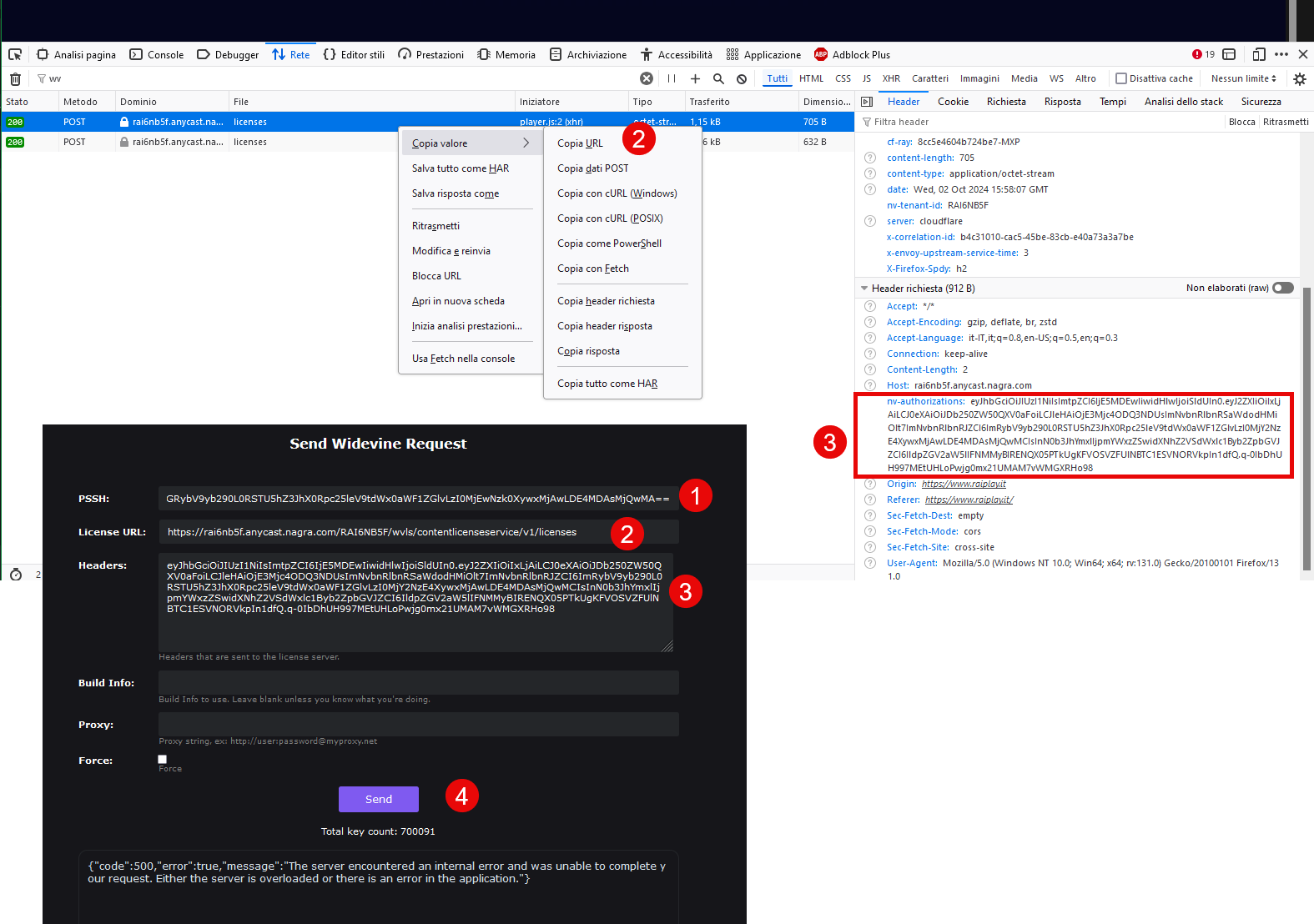Toggle responsive design mode icon

[1259, 54]
